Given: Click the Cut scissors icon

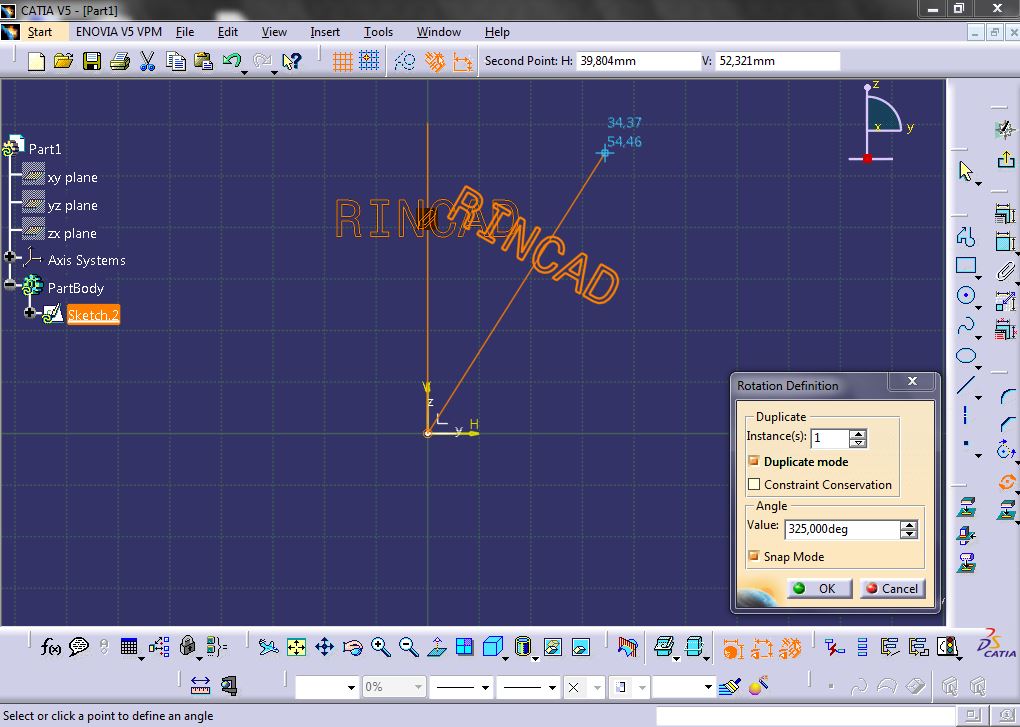Looking at the screenshot, I should click(148, 61).
